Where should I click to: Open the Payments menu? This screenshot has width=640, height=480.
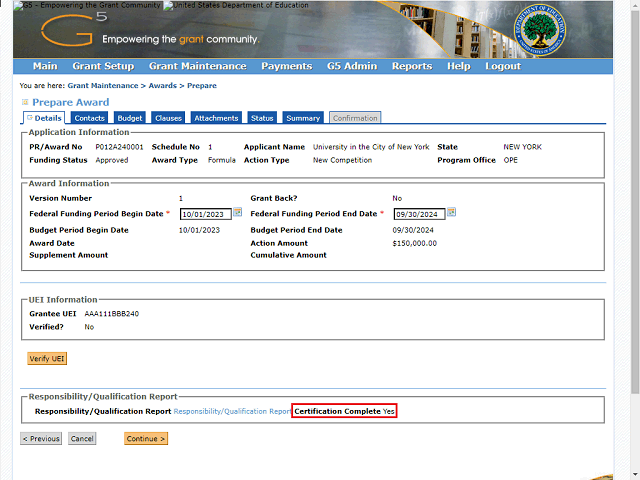[286, 66]
